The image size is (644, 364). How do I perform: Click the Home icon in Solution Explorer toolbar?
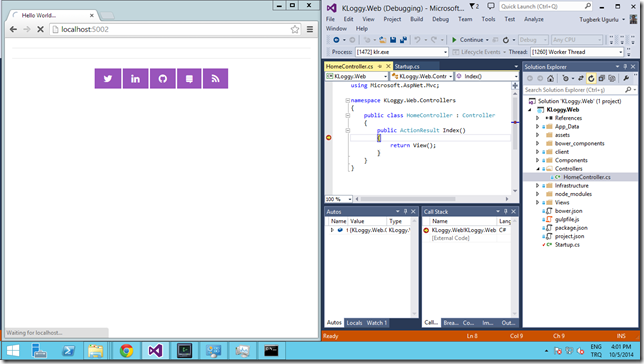(550, 78)
